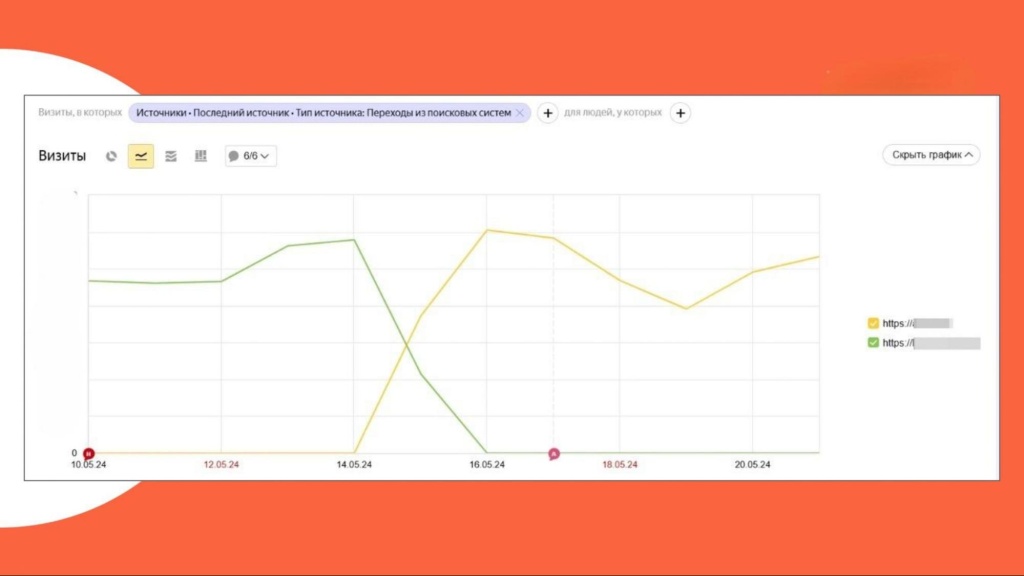
Task: Click the green legend URL label
Action: (930, 343)
